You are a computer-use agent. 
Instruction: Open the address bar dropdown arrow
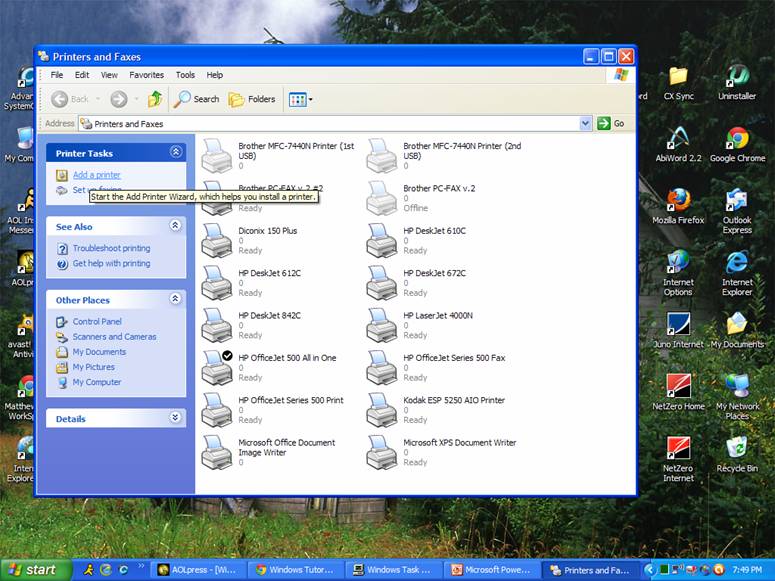point(585,123)
